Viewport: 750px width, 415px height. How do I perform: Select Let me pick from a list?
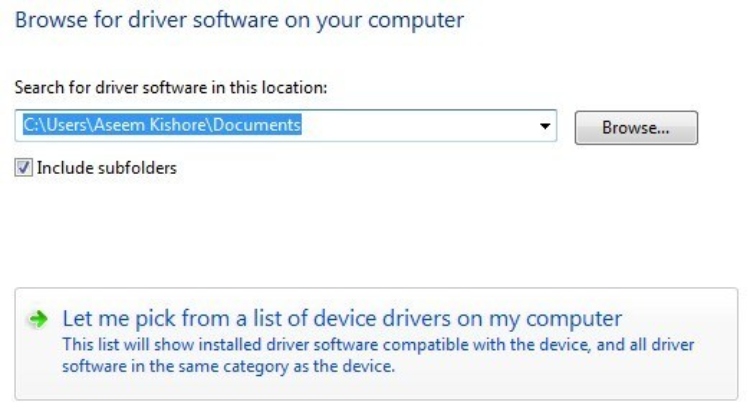(x=342, y=318)
